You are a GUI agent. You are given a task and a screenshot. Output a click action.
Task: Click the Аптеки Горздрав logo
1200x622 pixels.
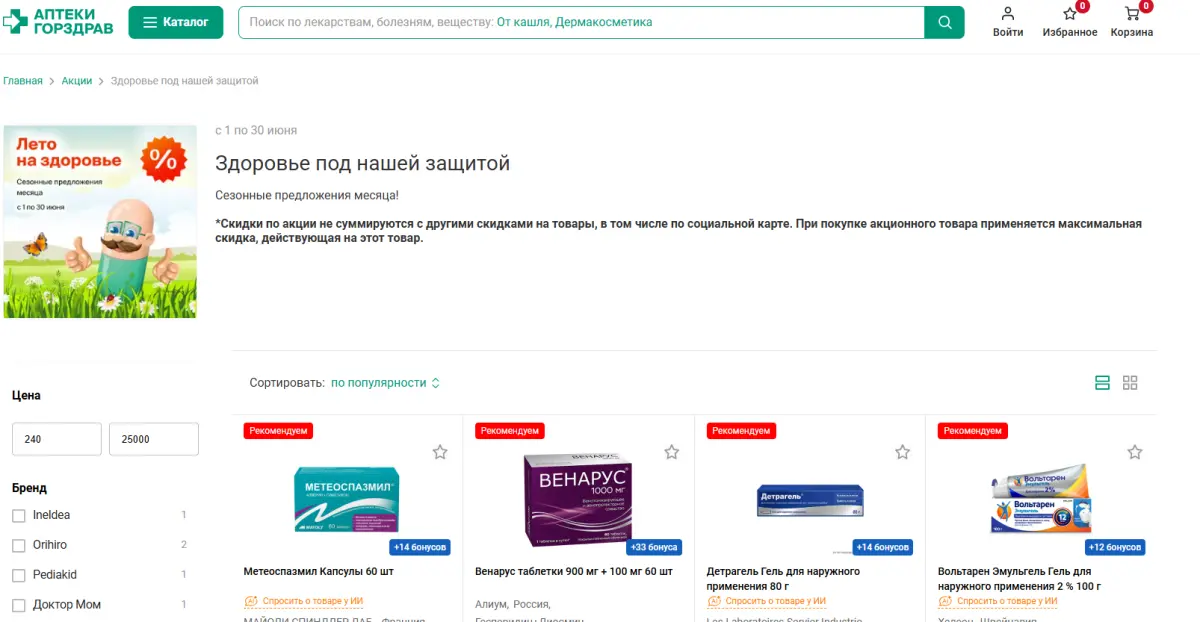[x=58, y=21]
